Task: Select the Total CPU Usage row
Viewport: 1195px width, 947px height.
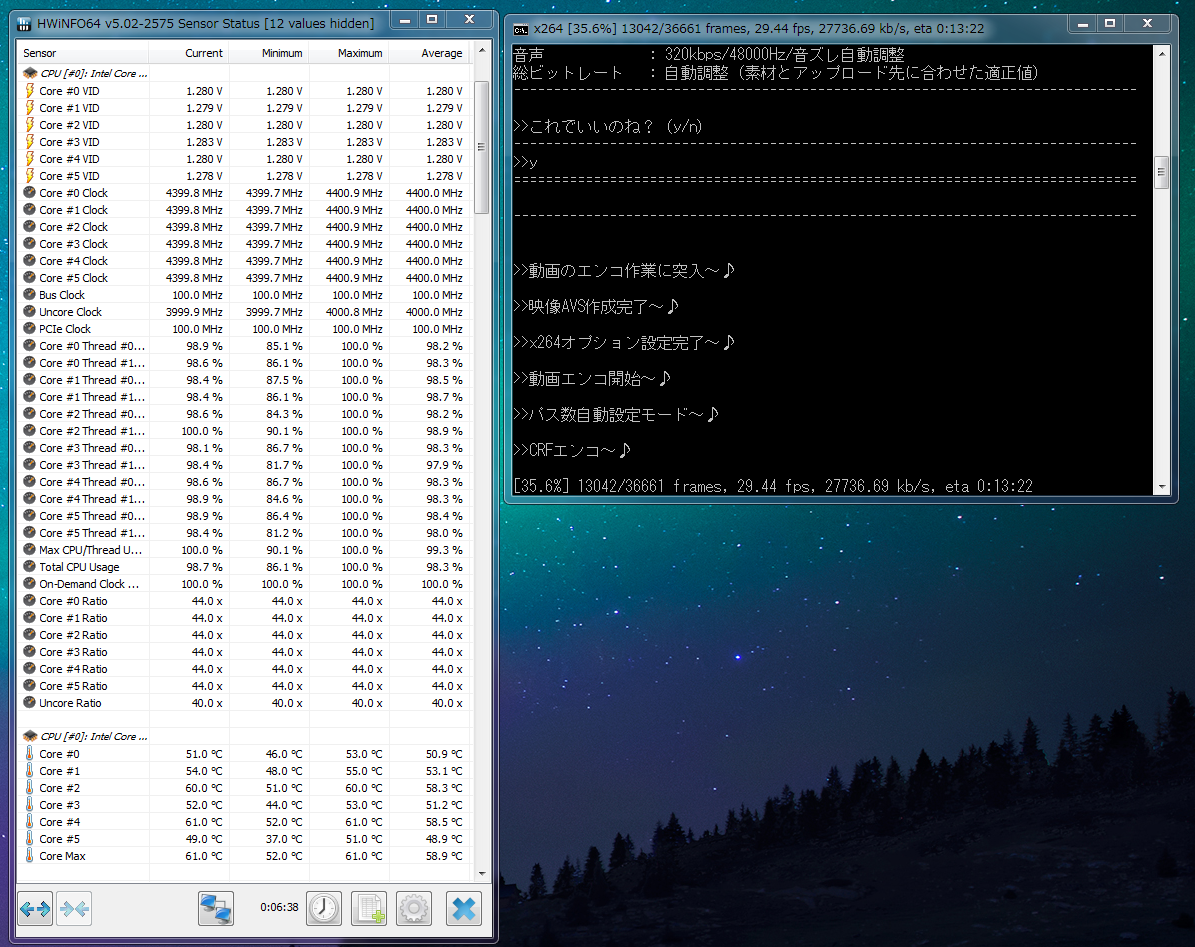Action: [x=244, y=567]
